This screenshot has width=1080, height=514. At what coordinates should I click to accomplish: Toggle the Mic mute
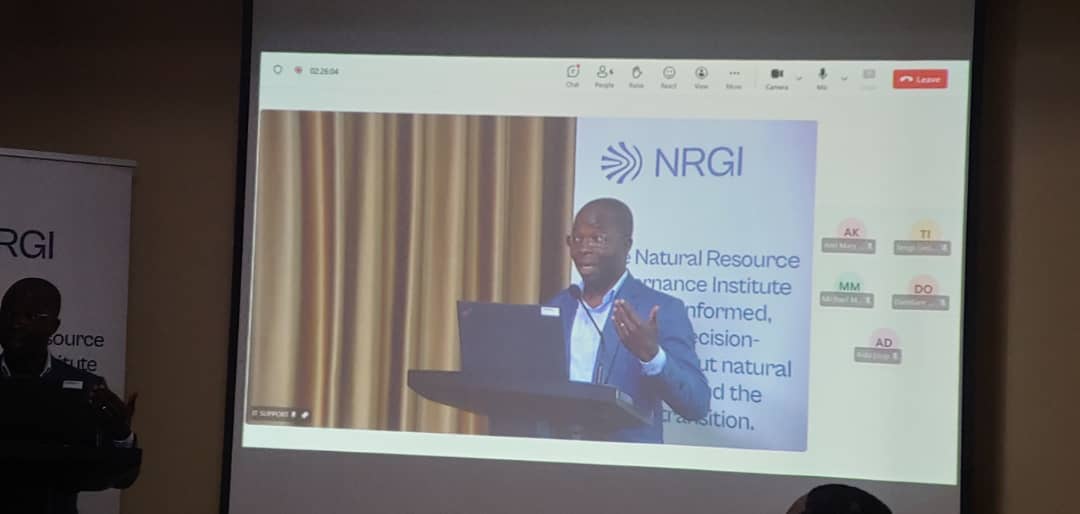click(x=822, y=79)
